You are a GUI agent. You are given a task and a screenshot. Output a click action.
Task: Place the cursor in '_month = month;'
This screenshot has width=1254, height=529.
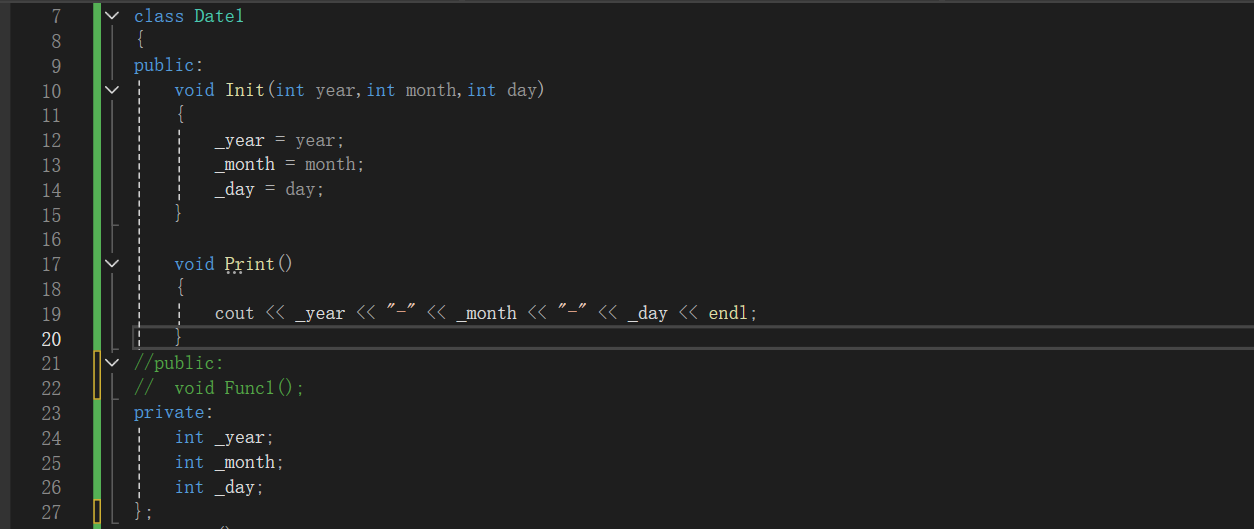tap(290, 164)
